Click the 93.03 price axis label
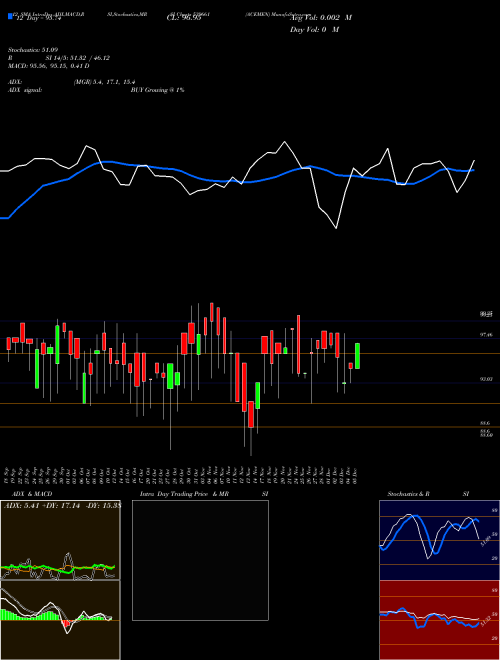Viewport: 500px width, 660px height. pos(486,379)
